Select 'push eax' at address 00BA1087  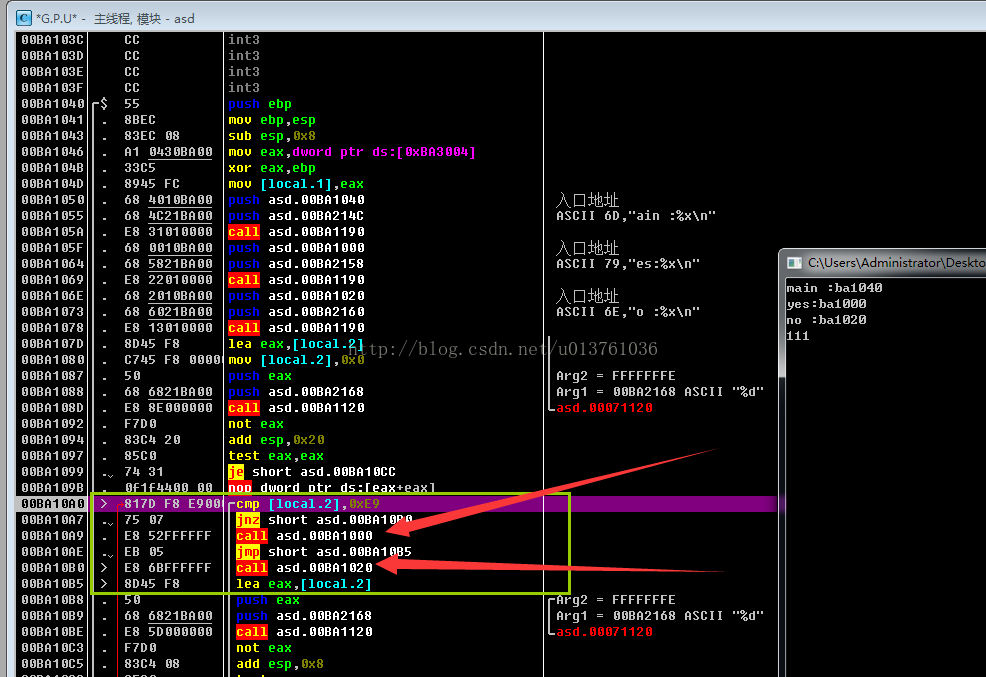260,376
